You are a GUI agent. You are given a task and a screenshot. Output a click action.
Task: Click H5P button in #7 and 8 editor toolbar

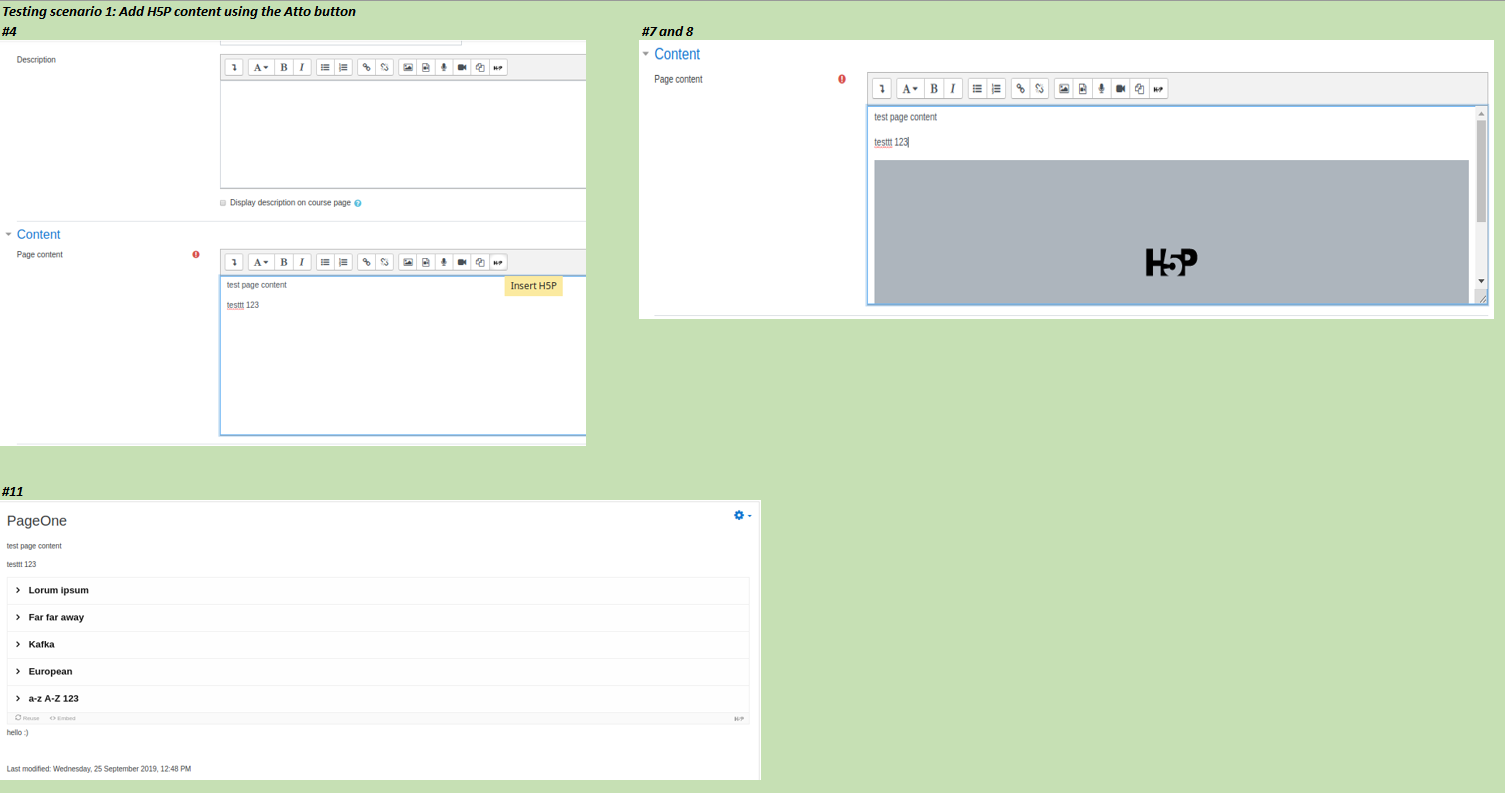(1158, 89)
